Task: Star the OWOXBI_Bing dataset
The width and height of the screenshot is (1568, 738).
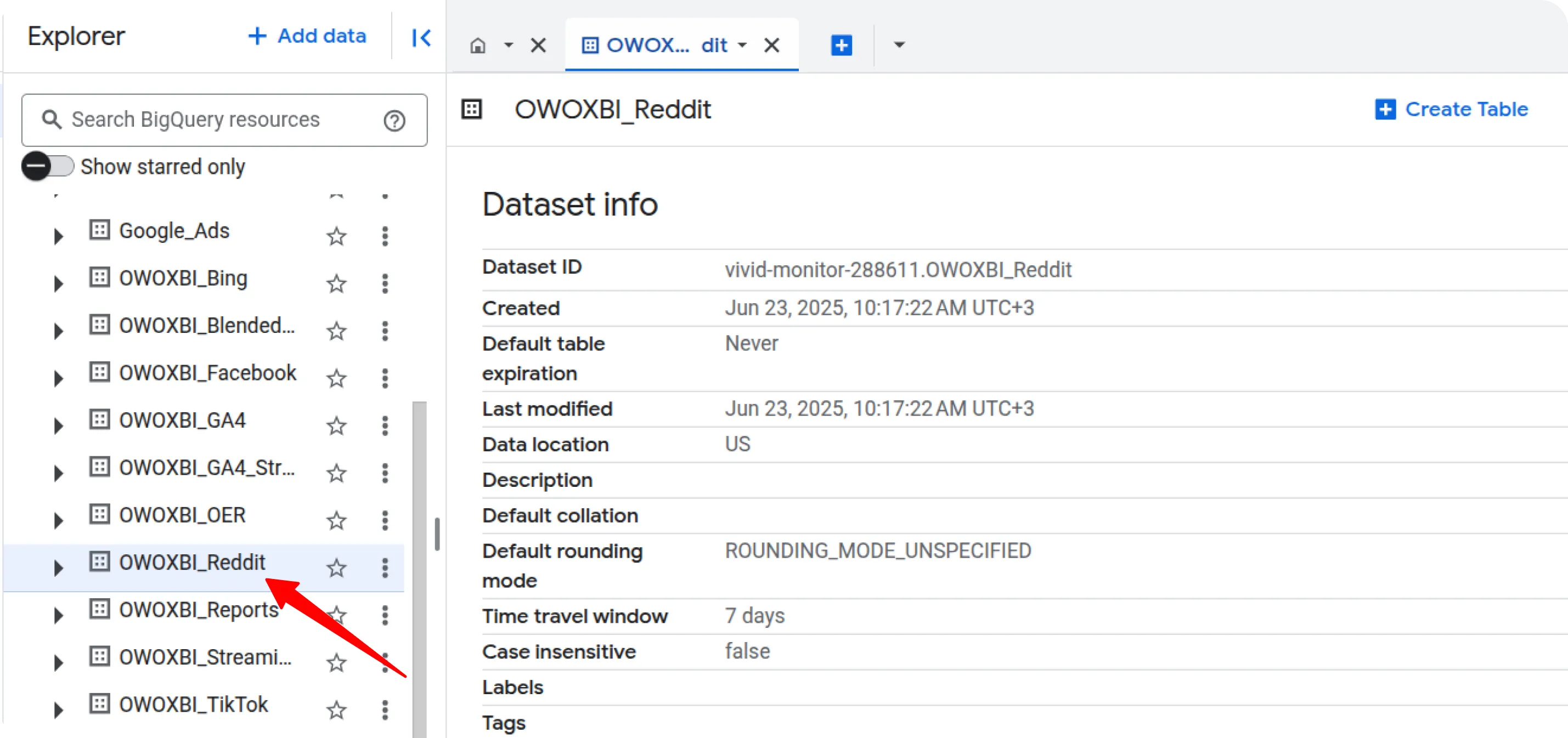Action: (x=336, y=283)
